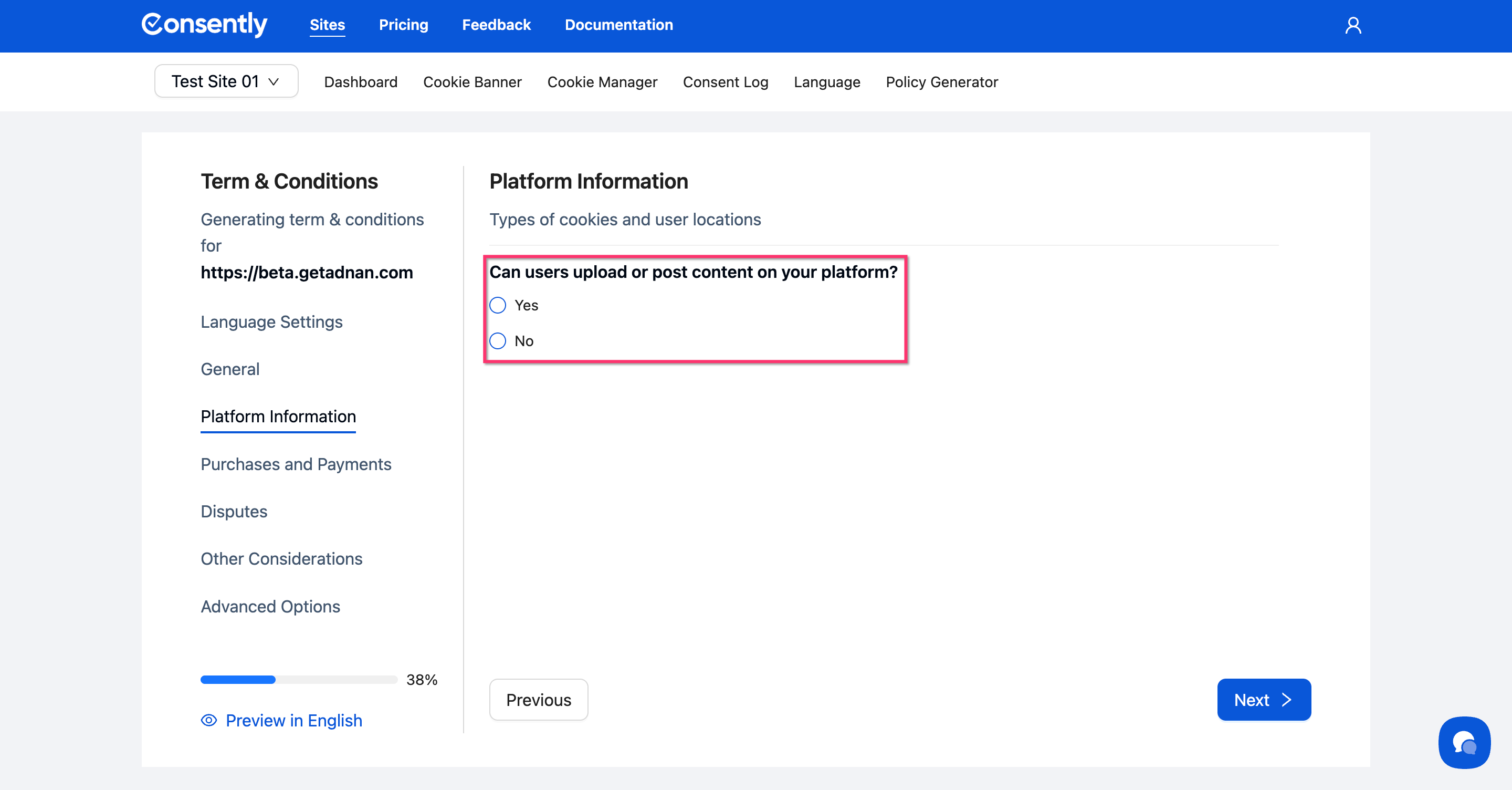Viewport: 1512px width, 790px height.
Task: Open the user account profile icon
Action: tap(1353, 25)
